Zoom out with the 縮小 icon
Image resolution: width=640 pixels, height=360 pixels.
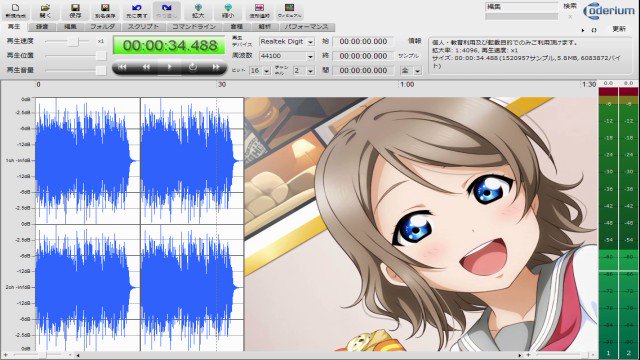pos(228,11)
